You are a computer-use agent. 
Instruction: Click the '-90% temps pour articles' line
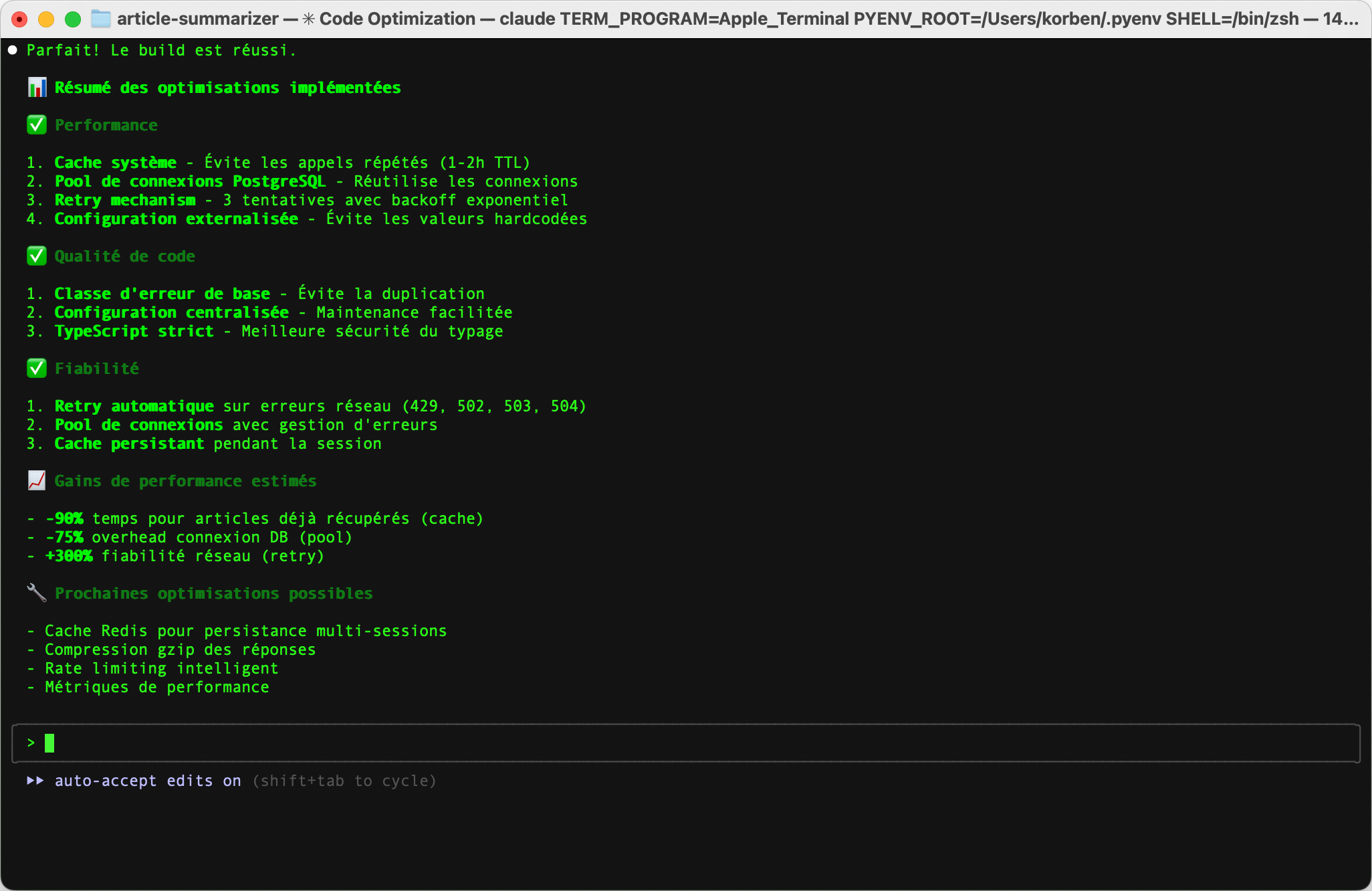(x=255, y=518)
